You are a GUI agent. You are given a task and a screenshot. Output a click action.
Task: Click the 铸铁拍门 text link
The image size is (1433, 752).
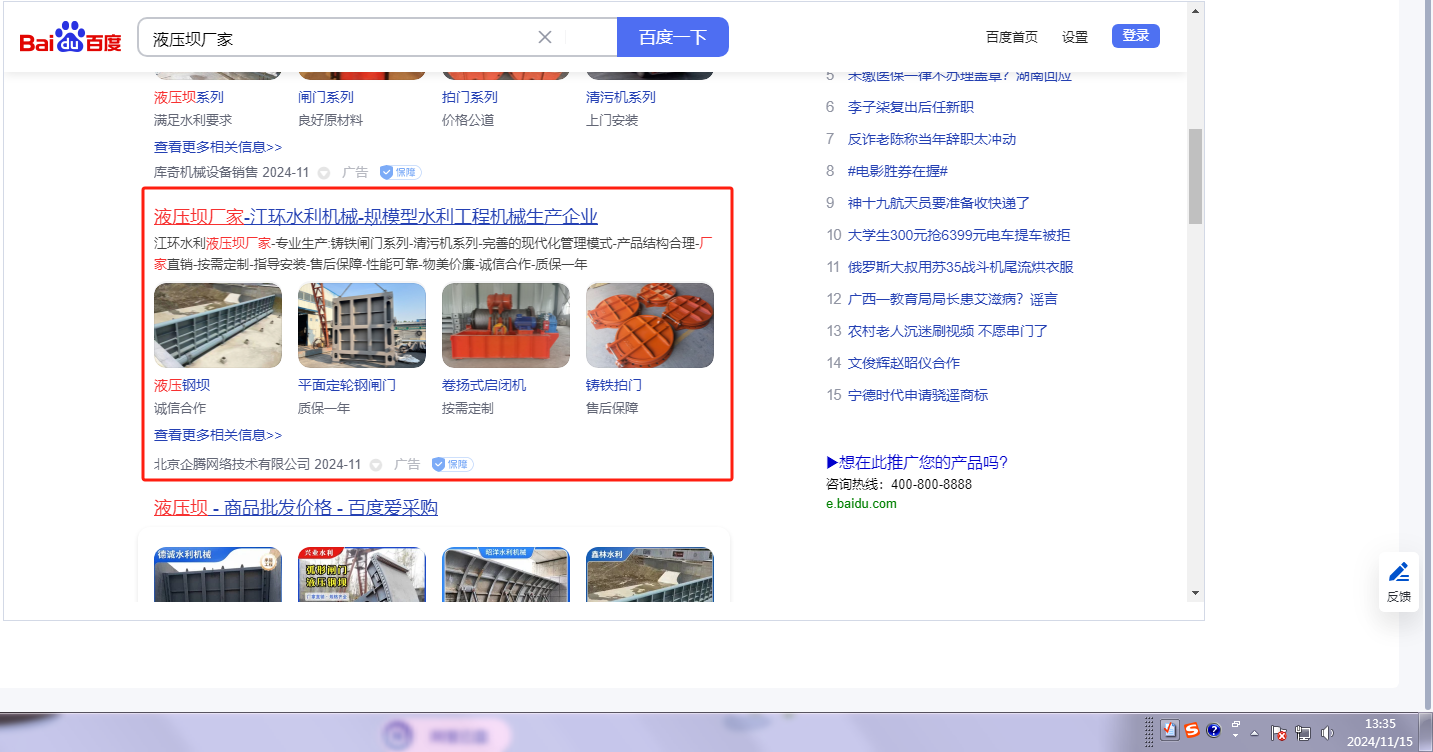[614, 385]
